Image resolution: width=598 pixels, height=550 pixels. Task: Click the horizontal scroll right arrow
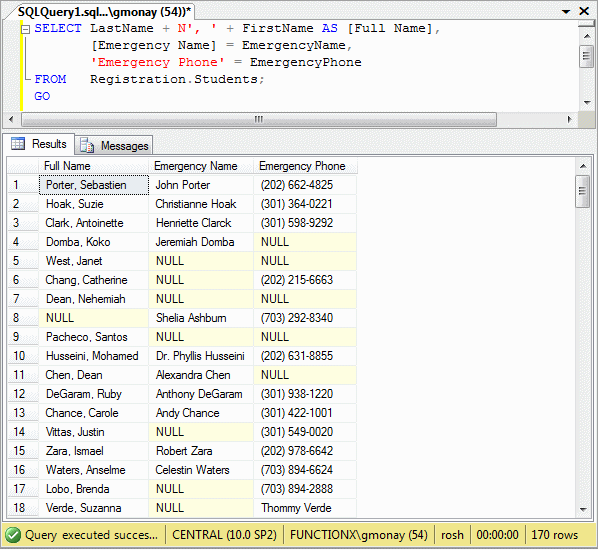click(570, 119)
